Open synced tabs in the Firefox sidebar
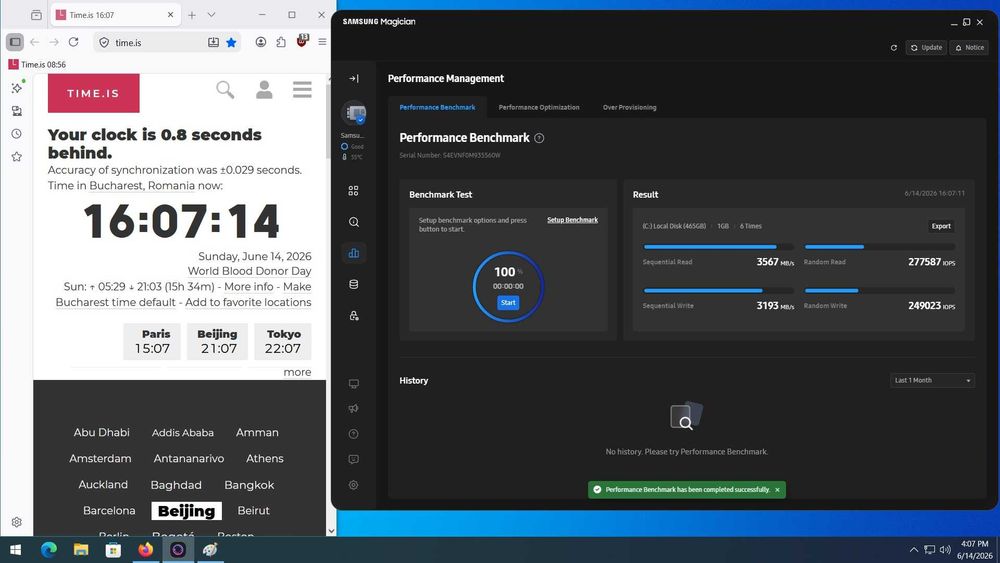This screenshot has width=1000, height=563. point(17,111)
